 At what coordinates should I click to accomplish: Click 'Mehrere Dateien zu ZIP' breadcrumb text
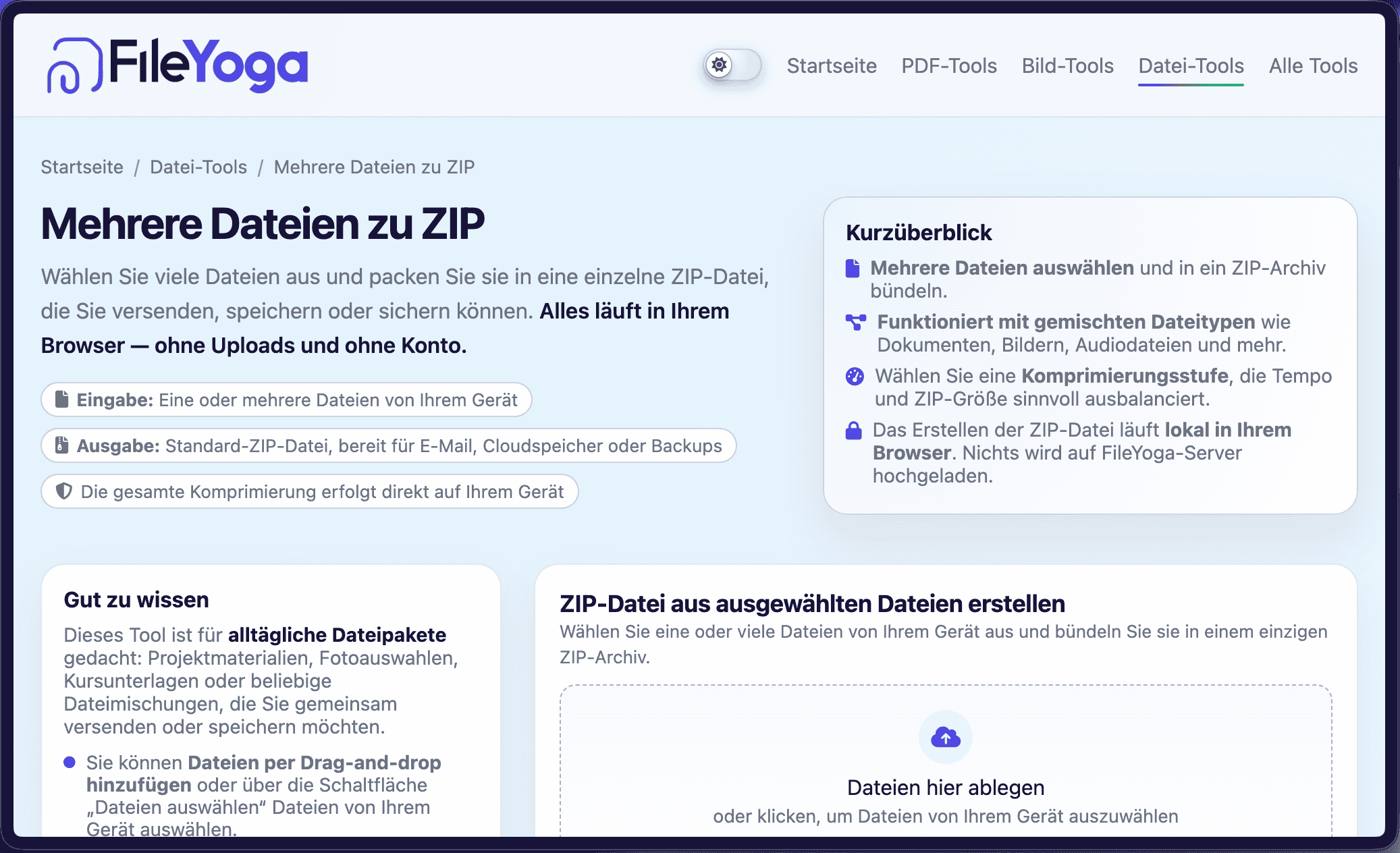click(374, 167)
